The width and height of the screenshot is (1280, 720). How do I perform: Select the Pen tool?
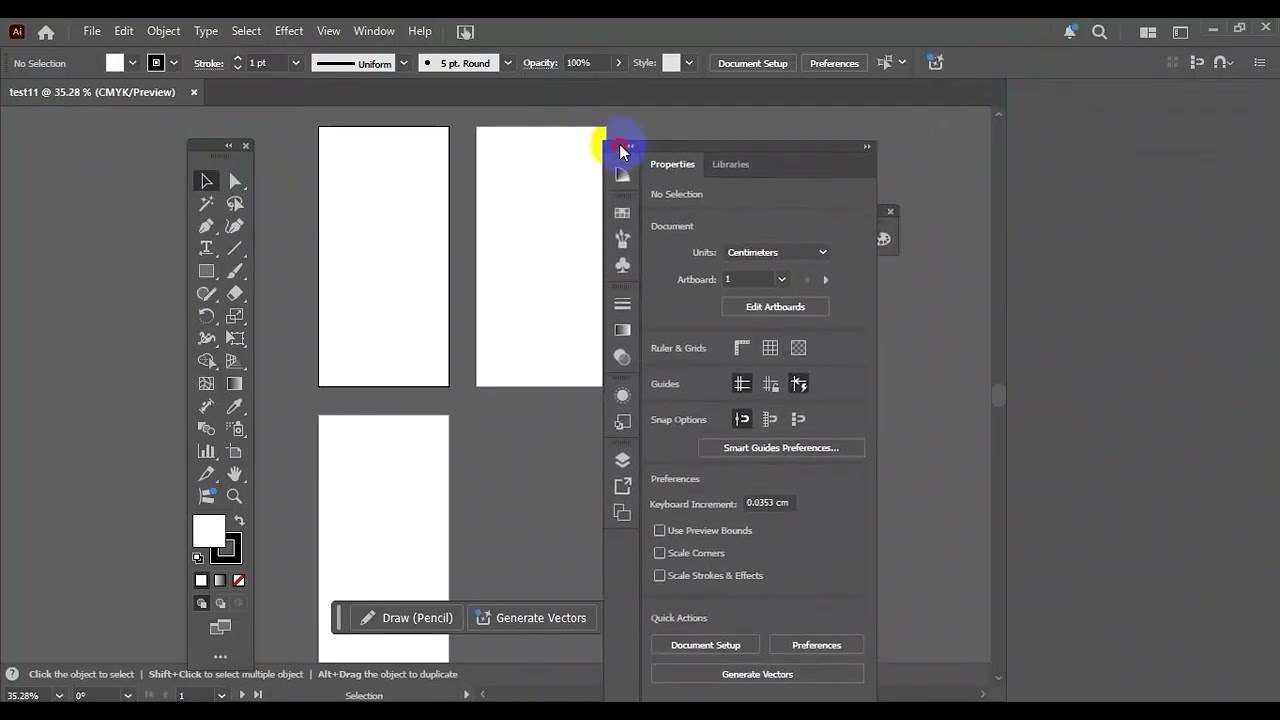pyautogui.click(x=206, y=226)
